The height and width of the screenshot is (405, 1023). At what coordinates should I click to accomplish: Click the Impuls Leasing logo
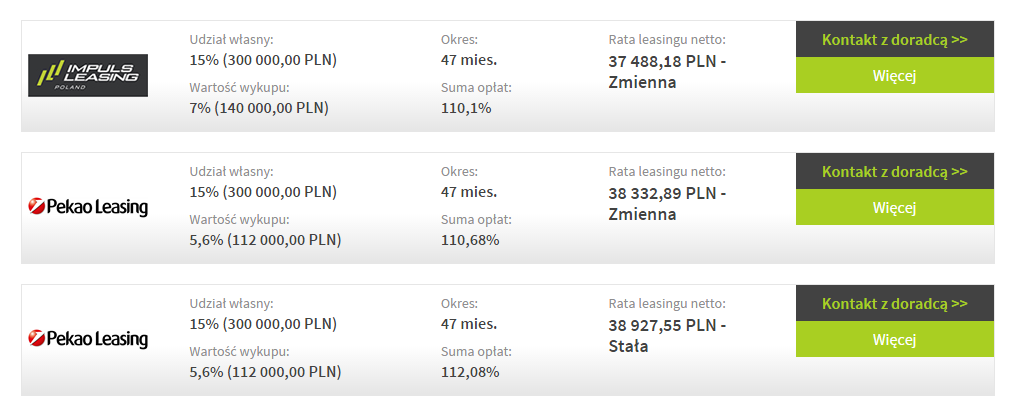click(88, 75)
